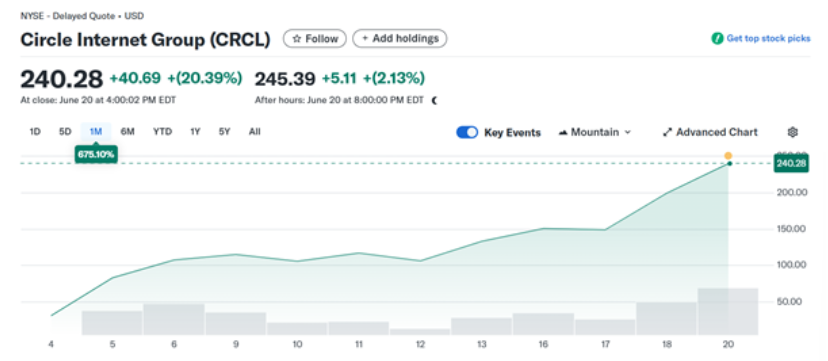Click the after-hours moon icon
Image resolution: width=828 pixels, height=361 pixels.
coord(435,100)
